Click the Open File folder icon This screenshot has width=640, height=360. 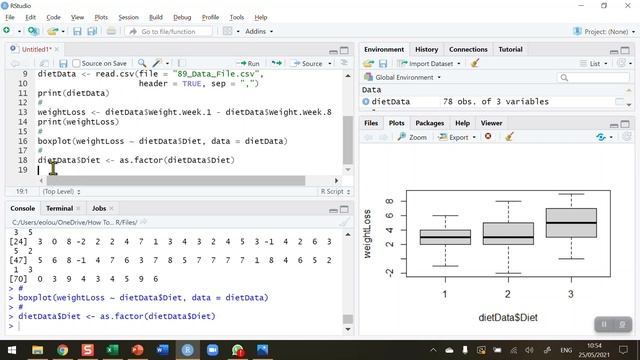click(52, 31)
